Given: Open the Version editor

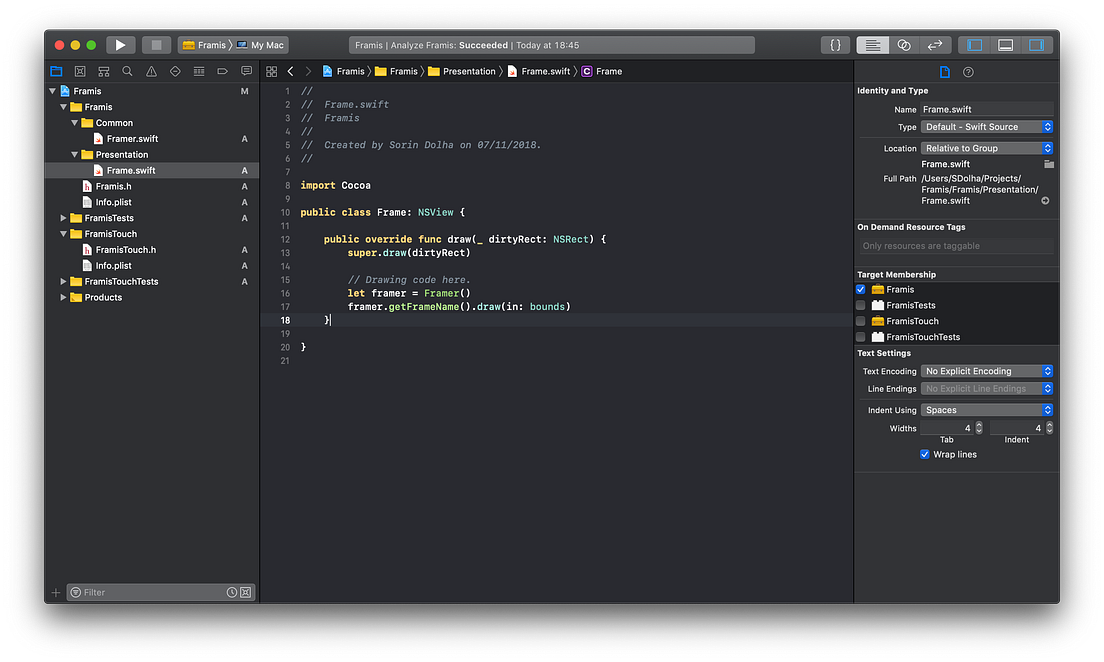Looking at the screenshot, I should click(x=935, y=44).
